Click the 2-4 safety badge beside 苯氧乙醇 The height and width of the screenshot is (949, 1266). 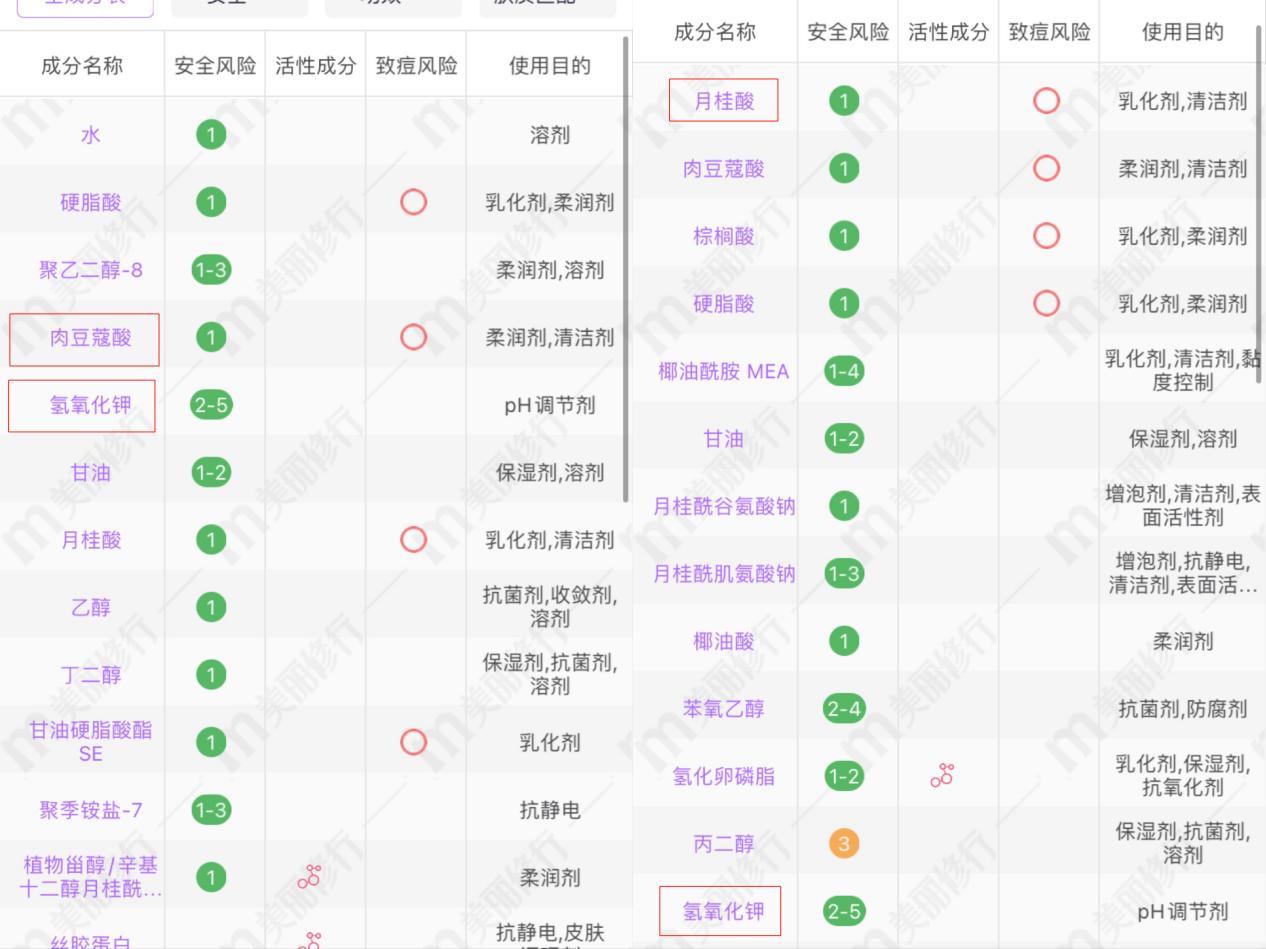845,708
